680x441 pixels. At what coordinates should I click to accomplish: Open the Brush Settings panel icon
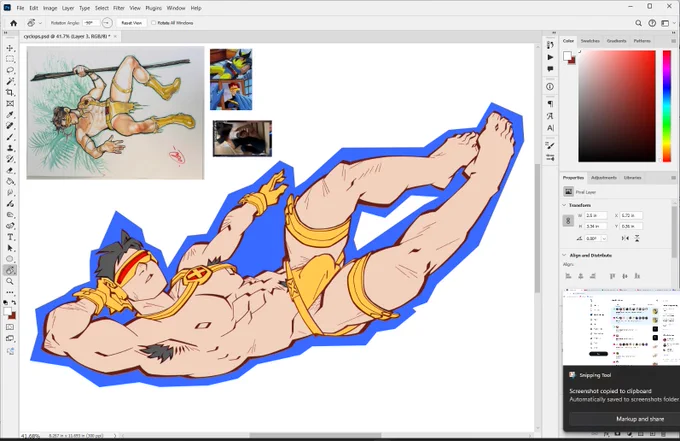click(x=550, y=145)
